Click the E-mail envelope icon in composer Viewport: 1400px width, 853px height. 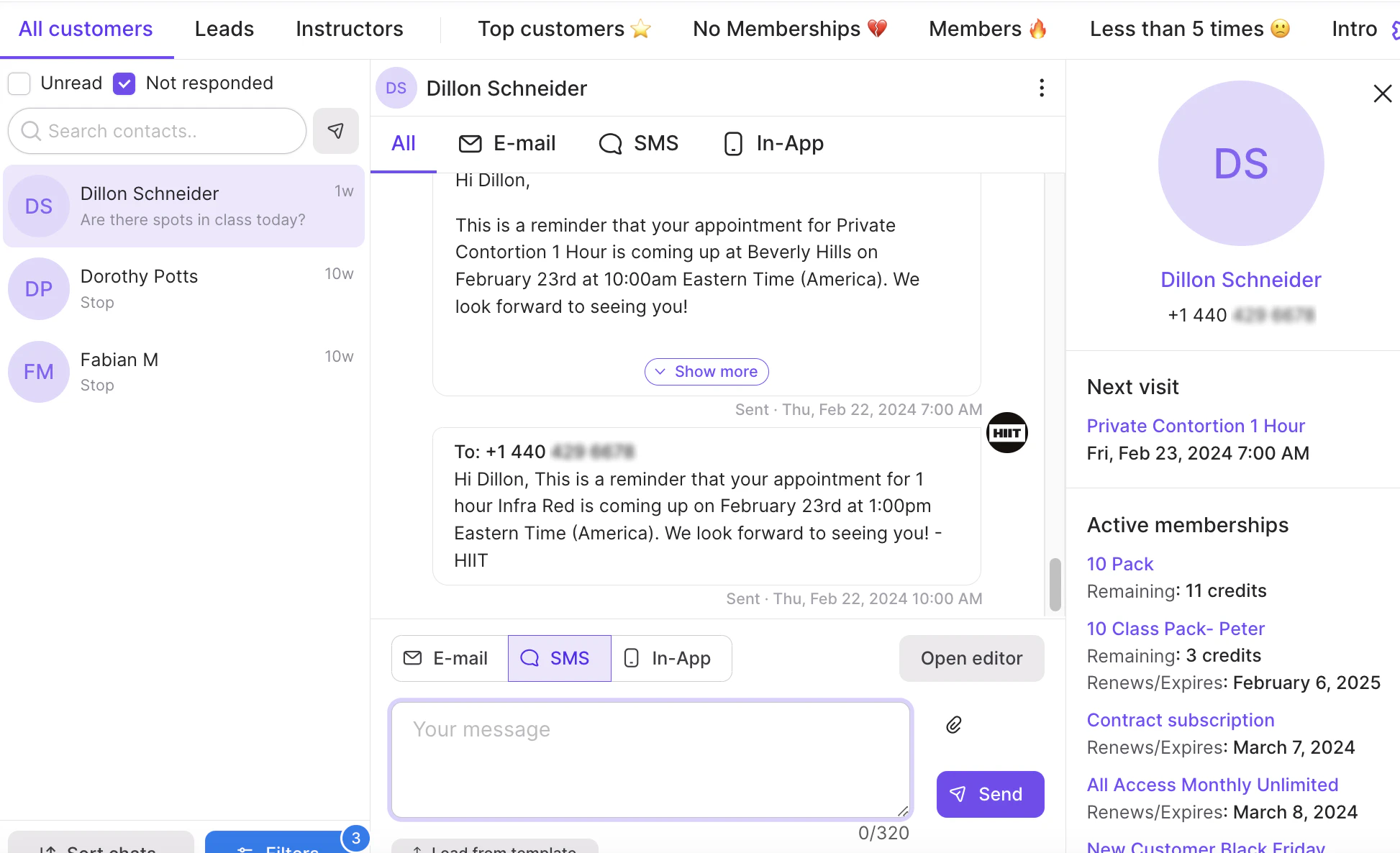[413, 658]
